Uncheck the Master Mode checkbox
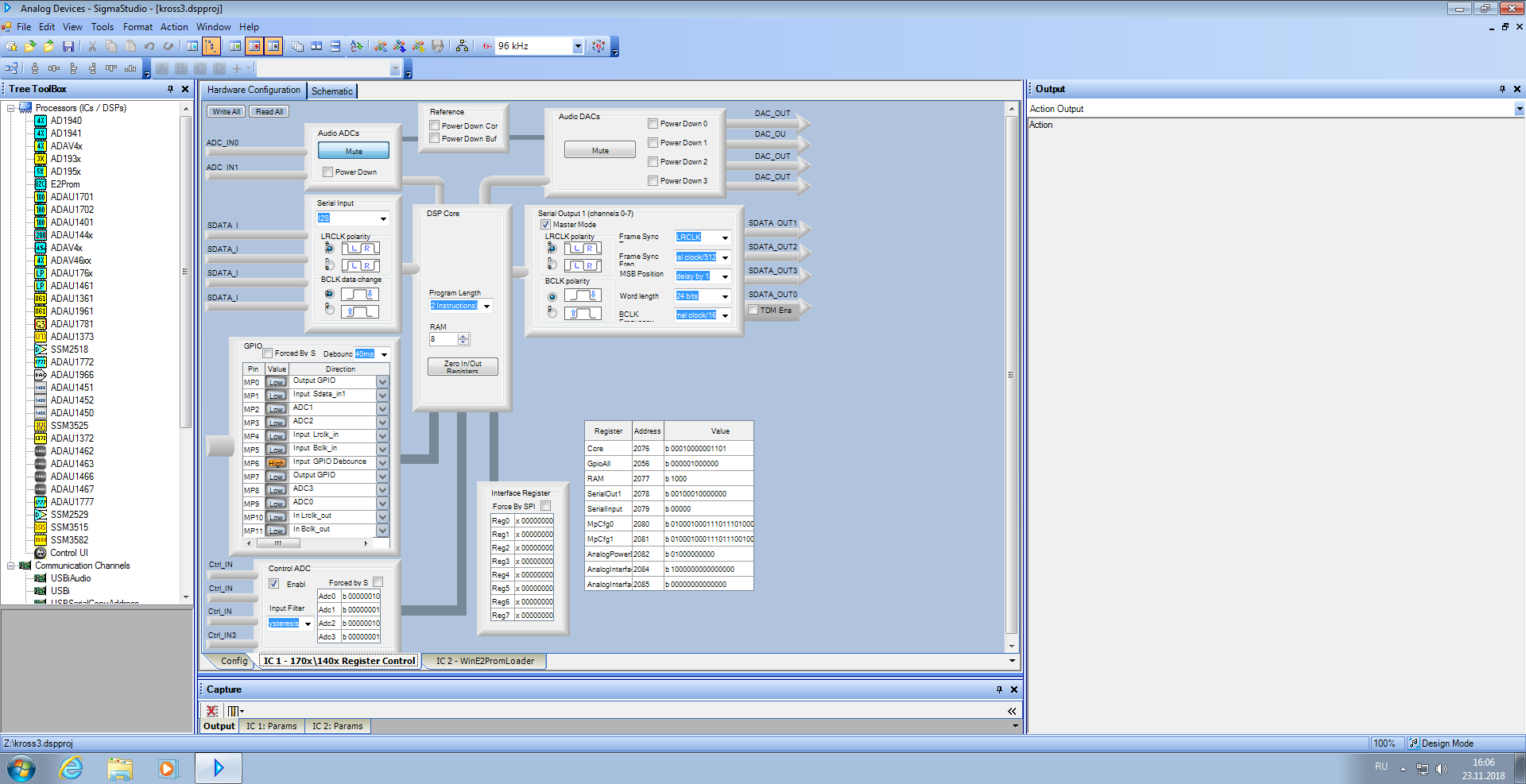 click(x=546, y=225)
